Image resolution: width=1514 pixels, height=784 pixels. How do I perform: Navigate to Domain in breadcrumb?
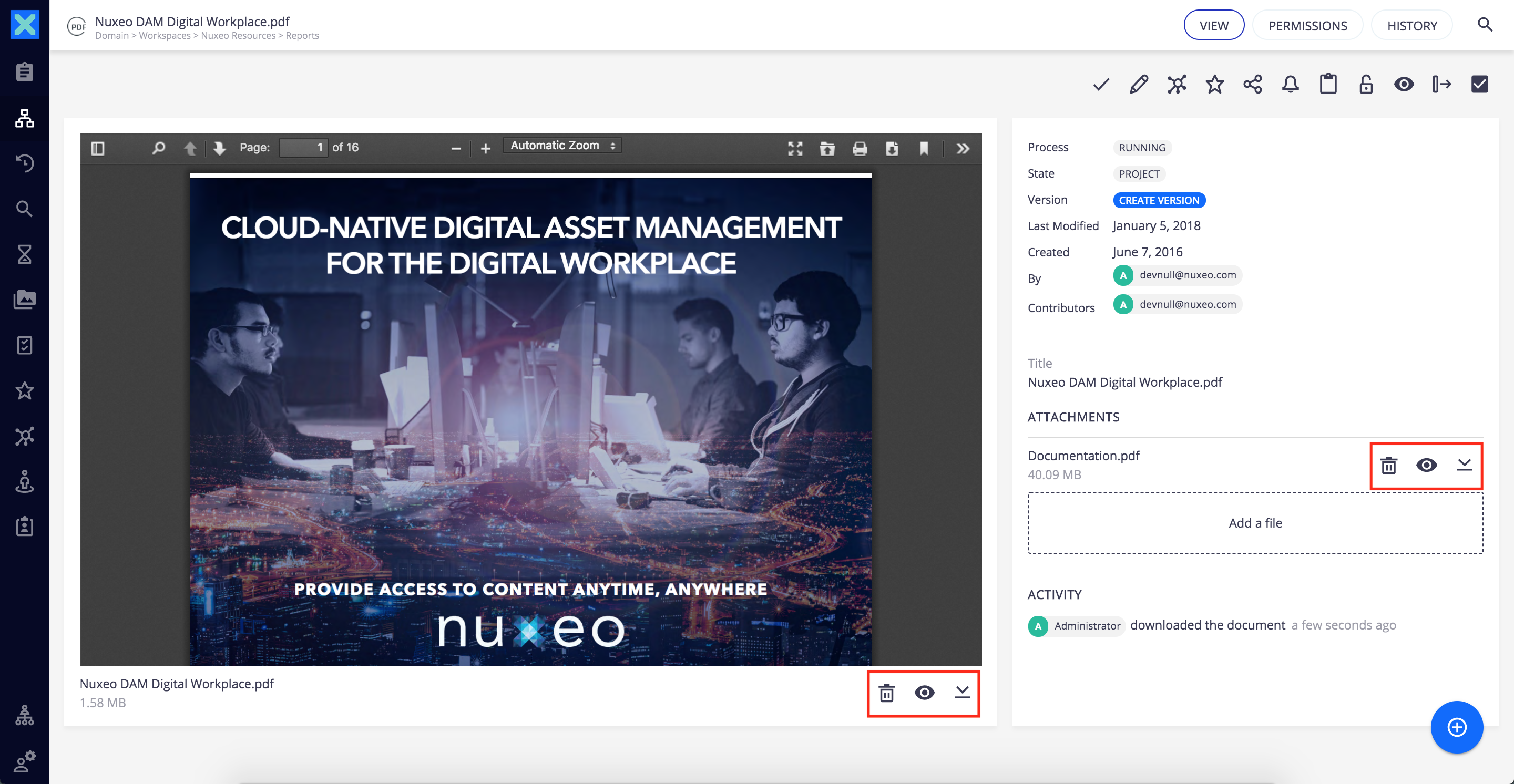click(111, 36)
